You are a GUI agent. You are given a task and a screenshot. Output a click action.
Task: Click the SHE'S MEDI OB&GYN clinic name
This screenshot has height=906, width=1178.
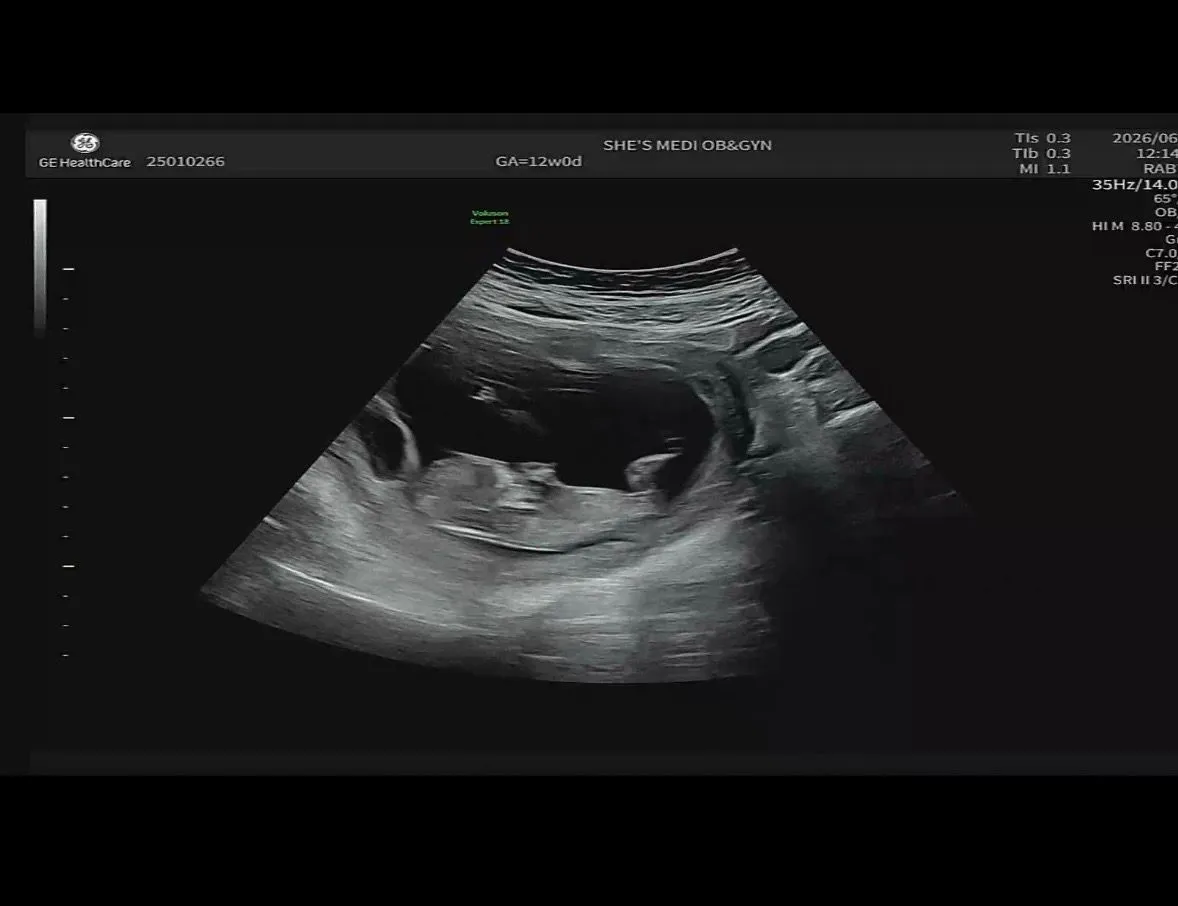coord(687,145)
